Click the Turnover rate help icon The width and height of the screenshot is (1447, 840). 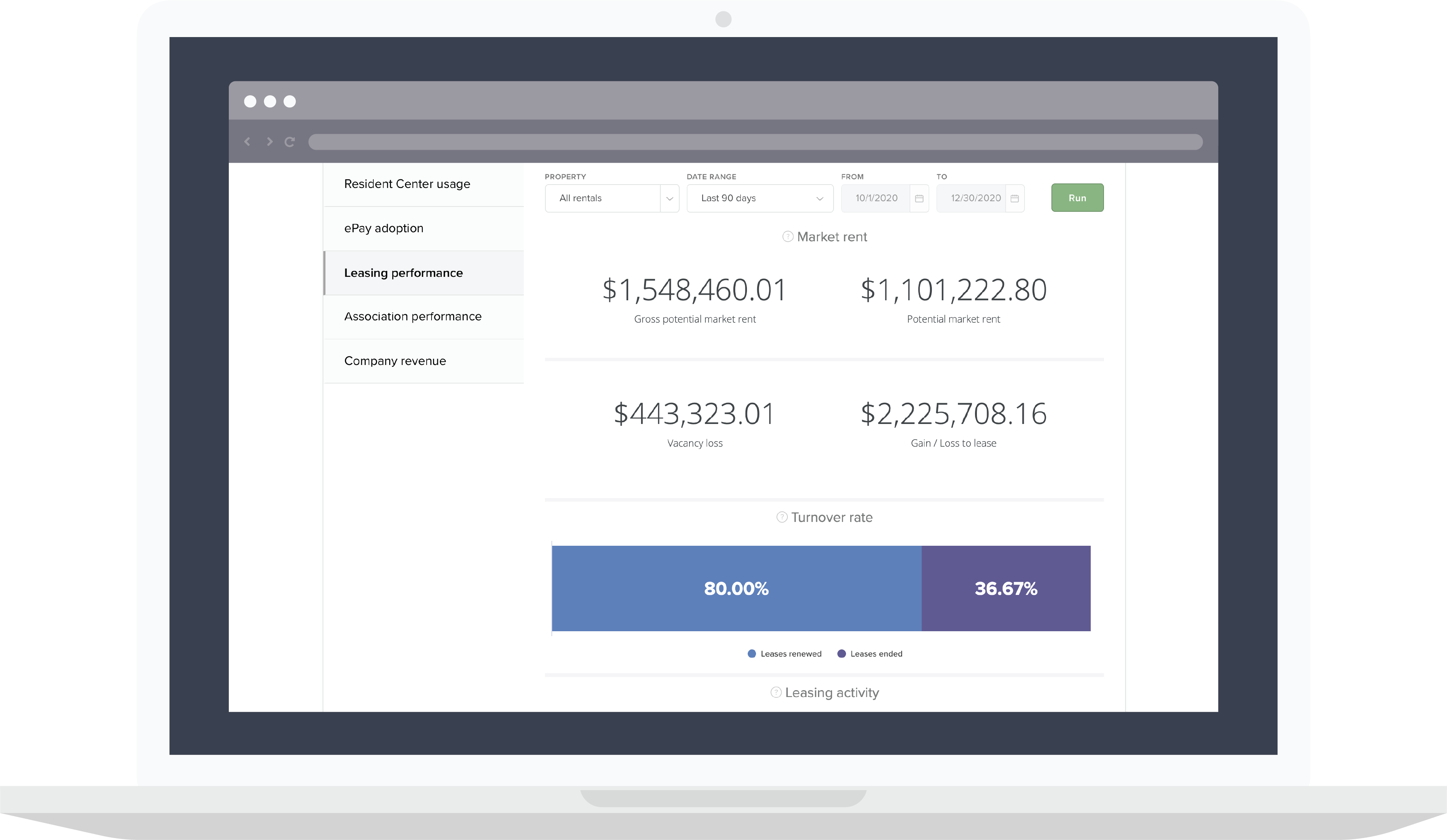781,517
